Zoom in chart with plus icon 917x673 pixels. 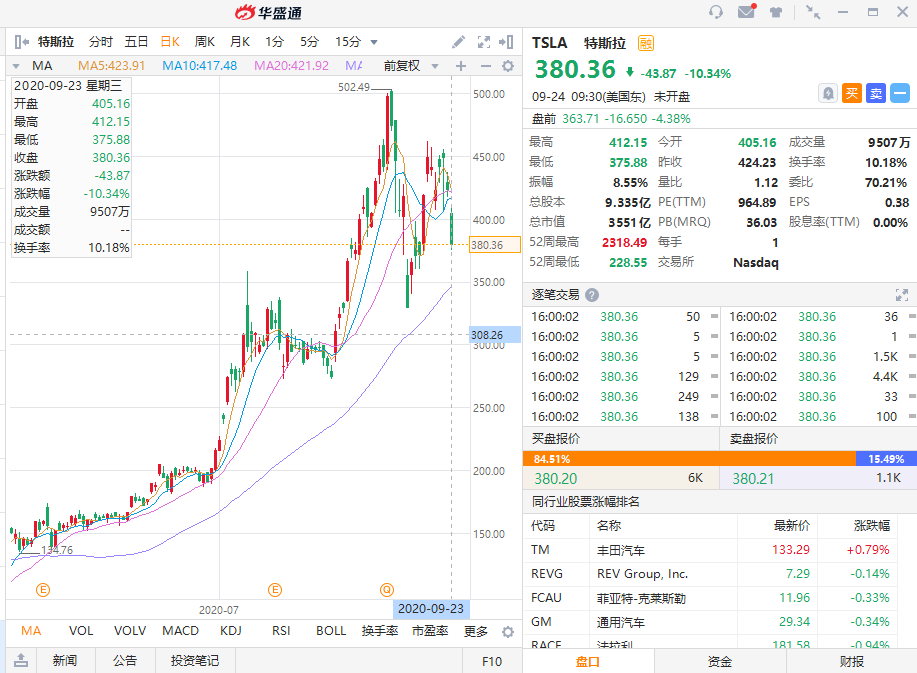pyautogui.click(x=461, y=66)
